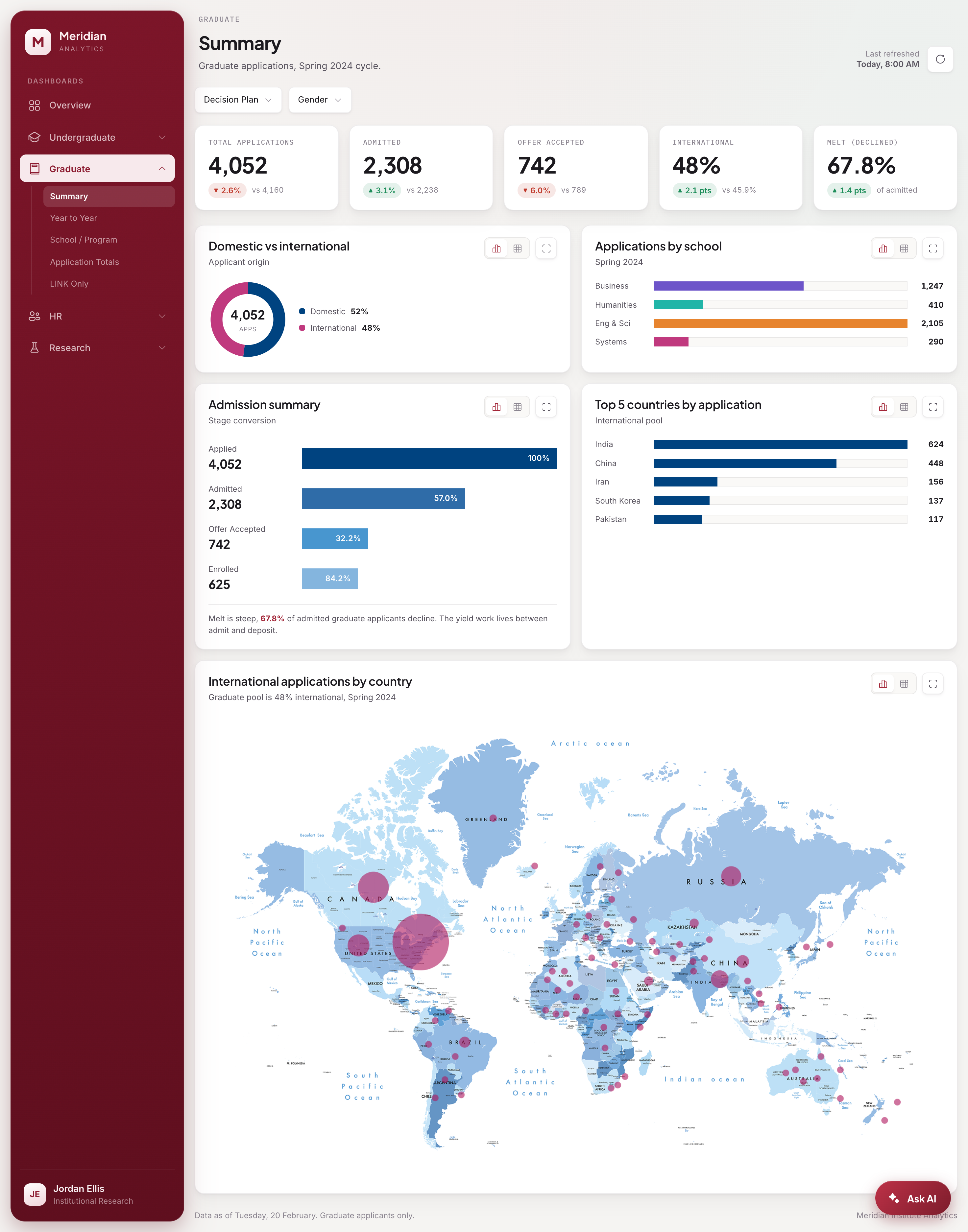This screenshot has height=1232, width=968.
Task: Click the large United States map bubble
Action: pos(421,942)
